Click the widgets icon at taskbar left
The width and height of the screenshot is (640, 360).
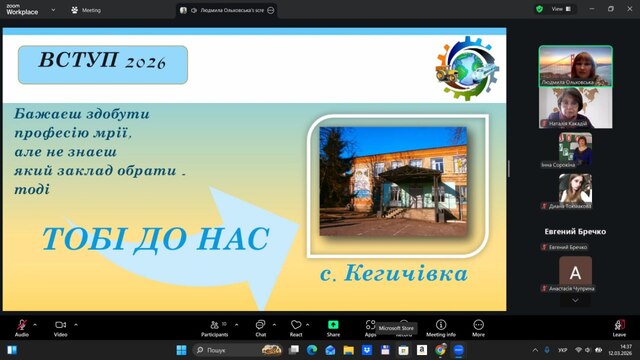click(x=12, y=350)
